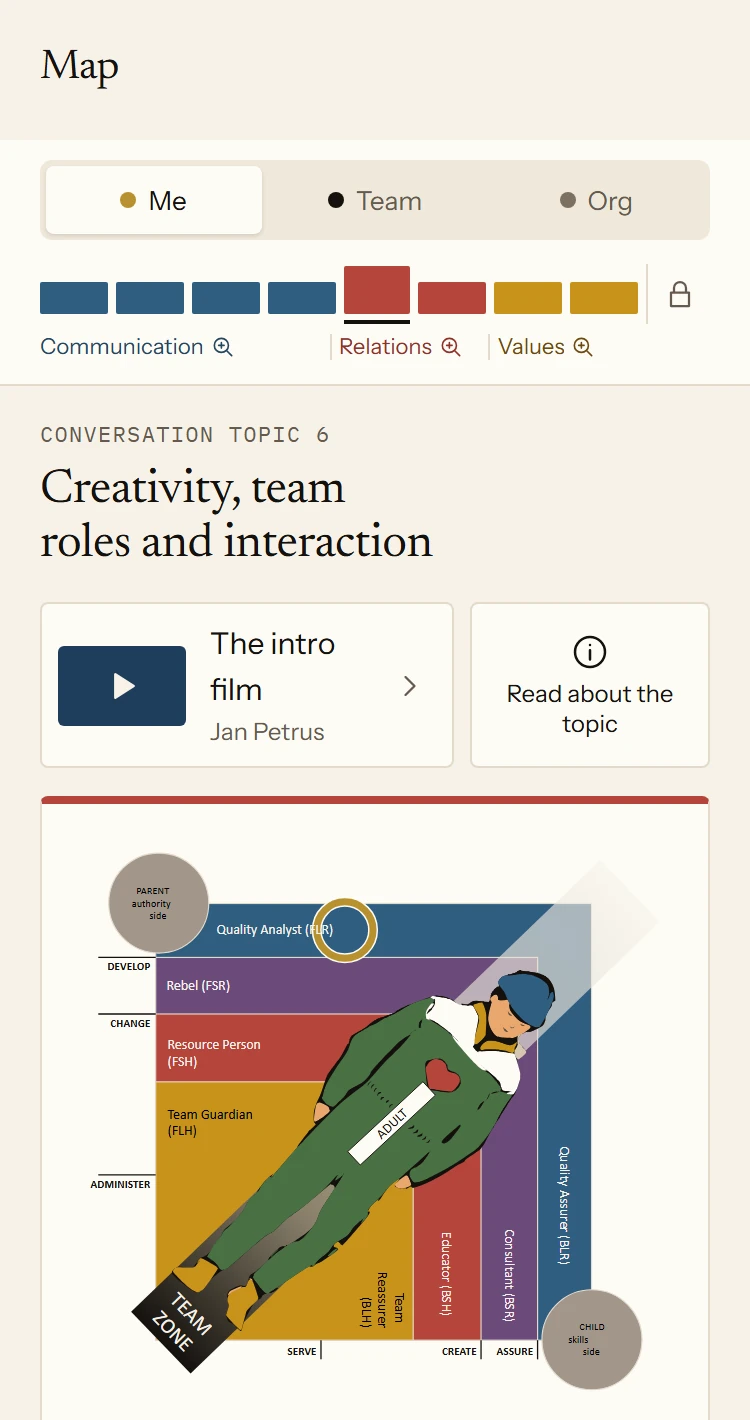The image size is (750, 1420).
Task: Click the padlock icon
Action: click(680, 295)
